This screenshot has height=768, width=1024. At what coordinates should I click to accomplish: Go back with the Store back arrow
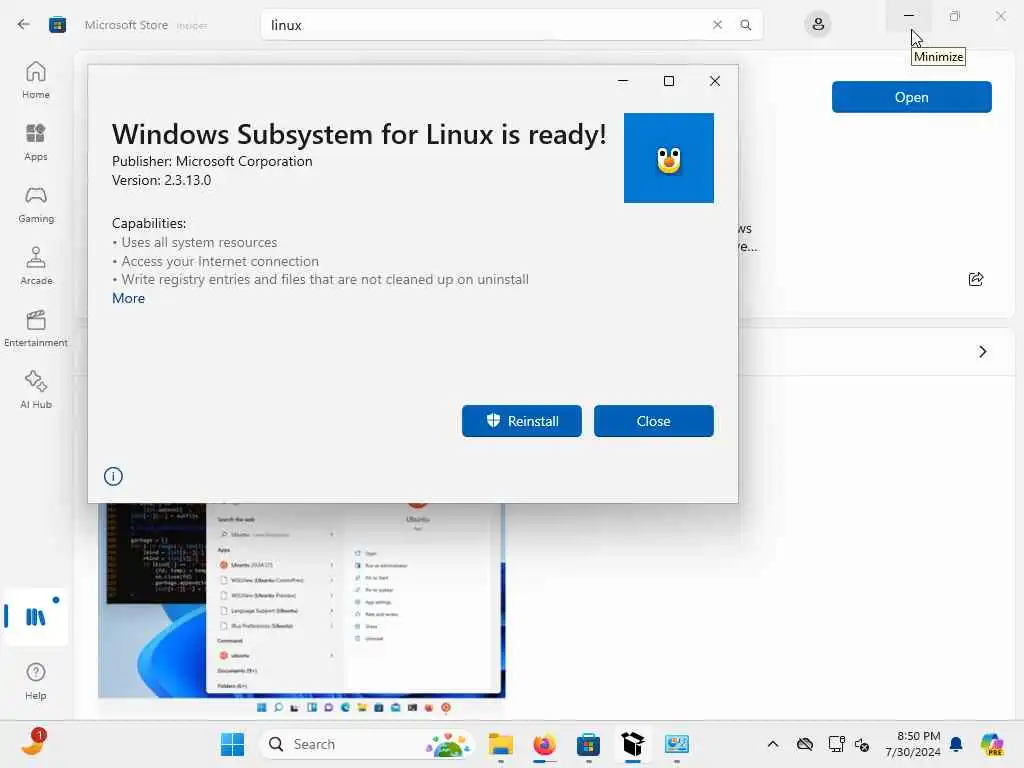(24, 25)
